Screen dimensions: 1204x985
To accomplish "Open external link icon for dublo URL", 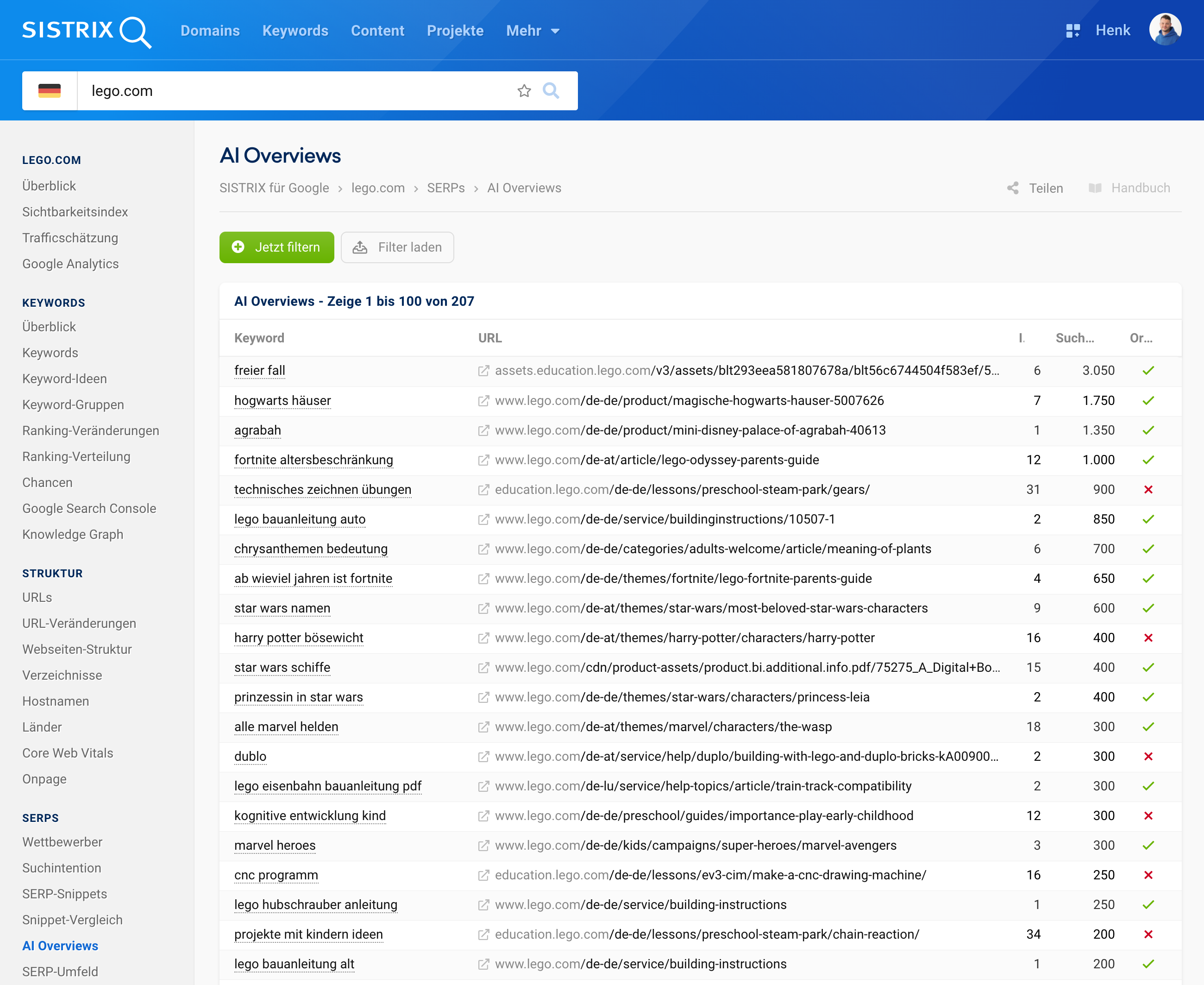I will point(483,756).
